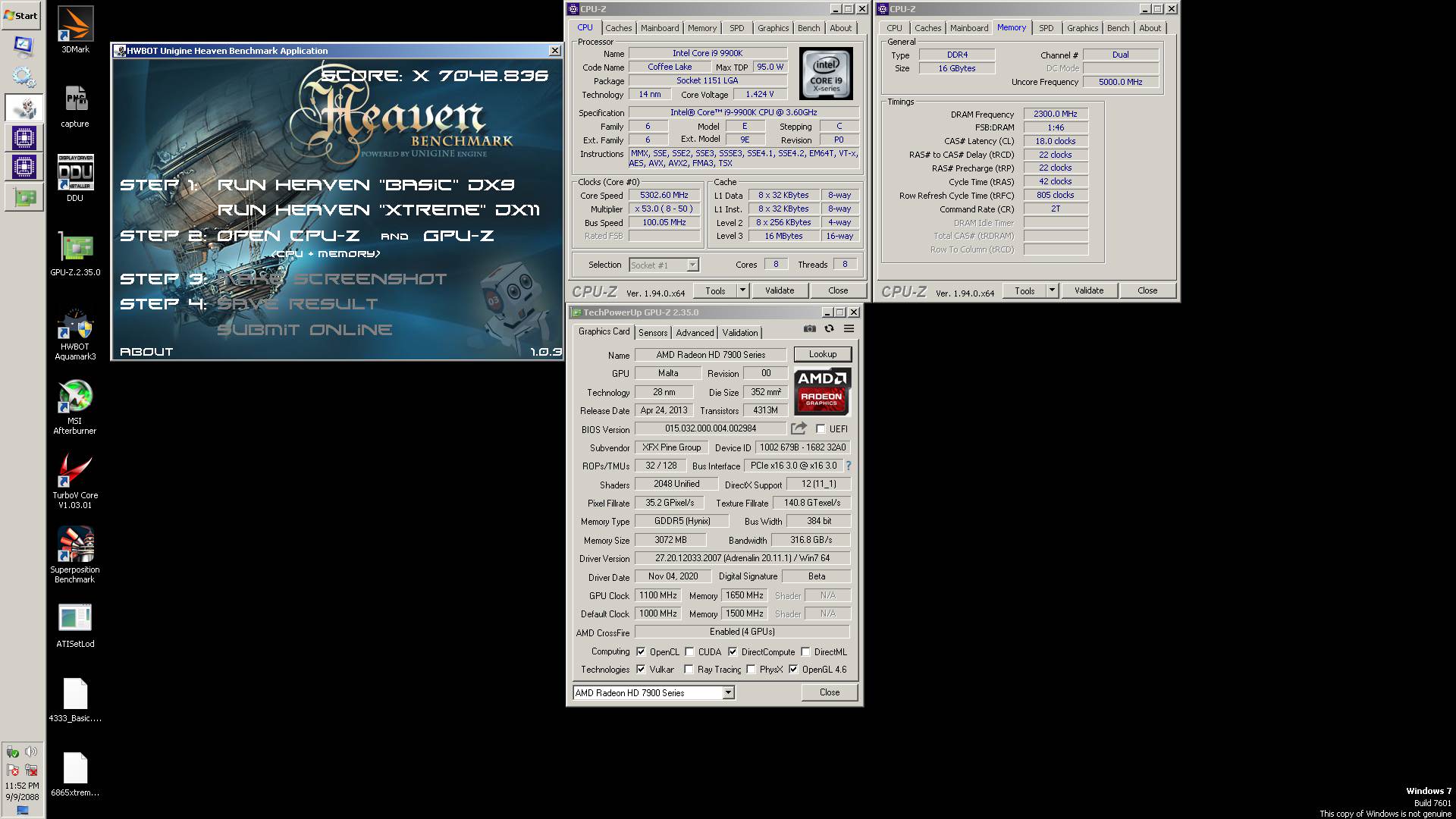This screenshot has height=819, width=1456.
Task: Open the Advanced tab in GPU-Z
Action: pos(695,333)
